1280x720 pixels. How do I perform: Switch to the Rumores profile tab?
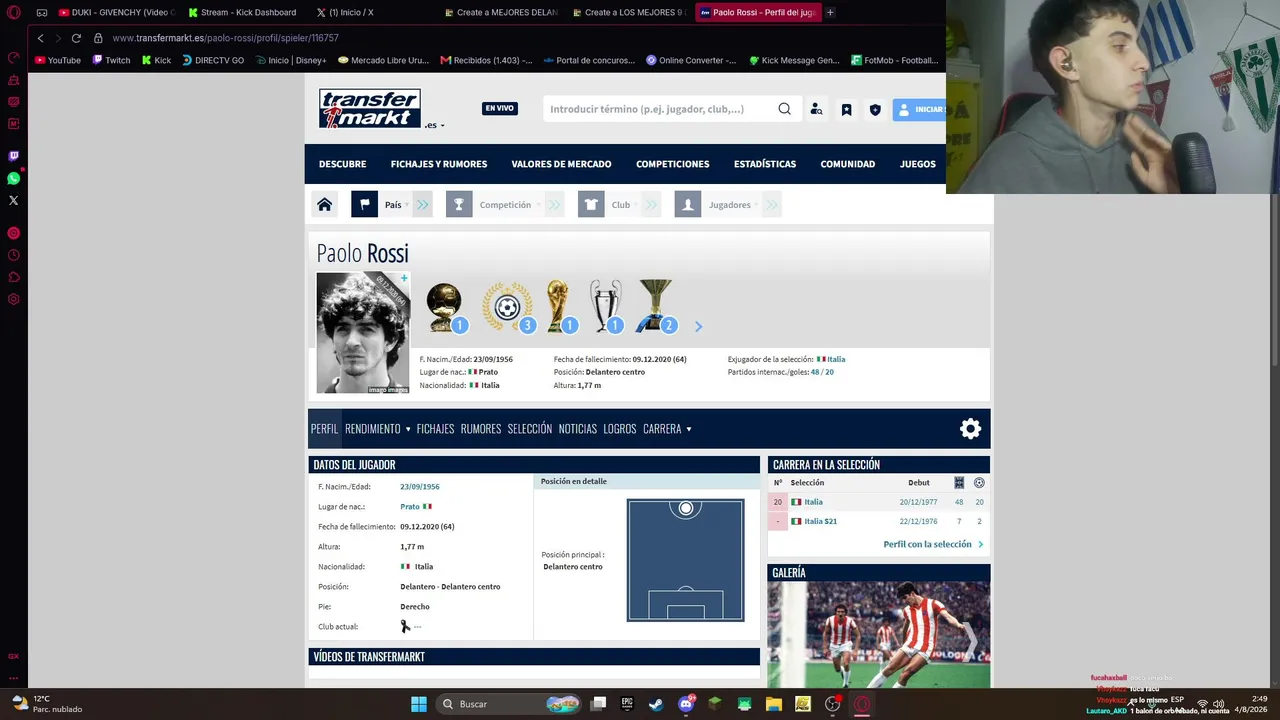coord(481,429)
